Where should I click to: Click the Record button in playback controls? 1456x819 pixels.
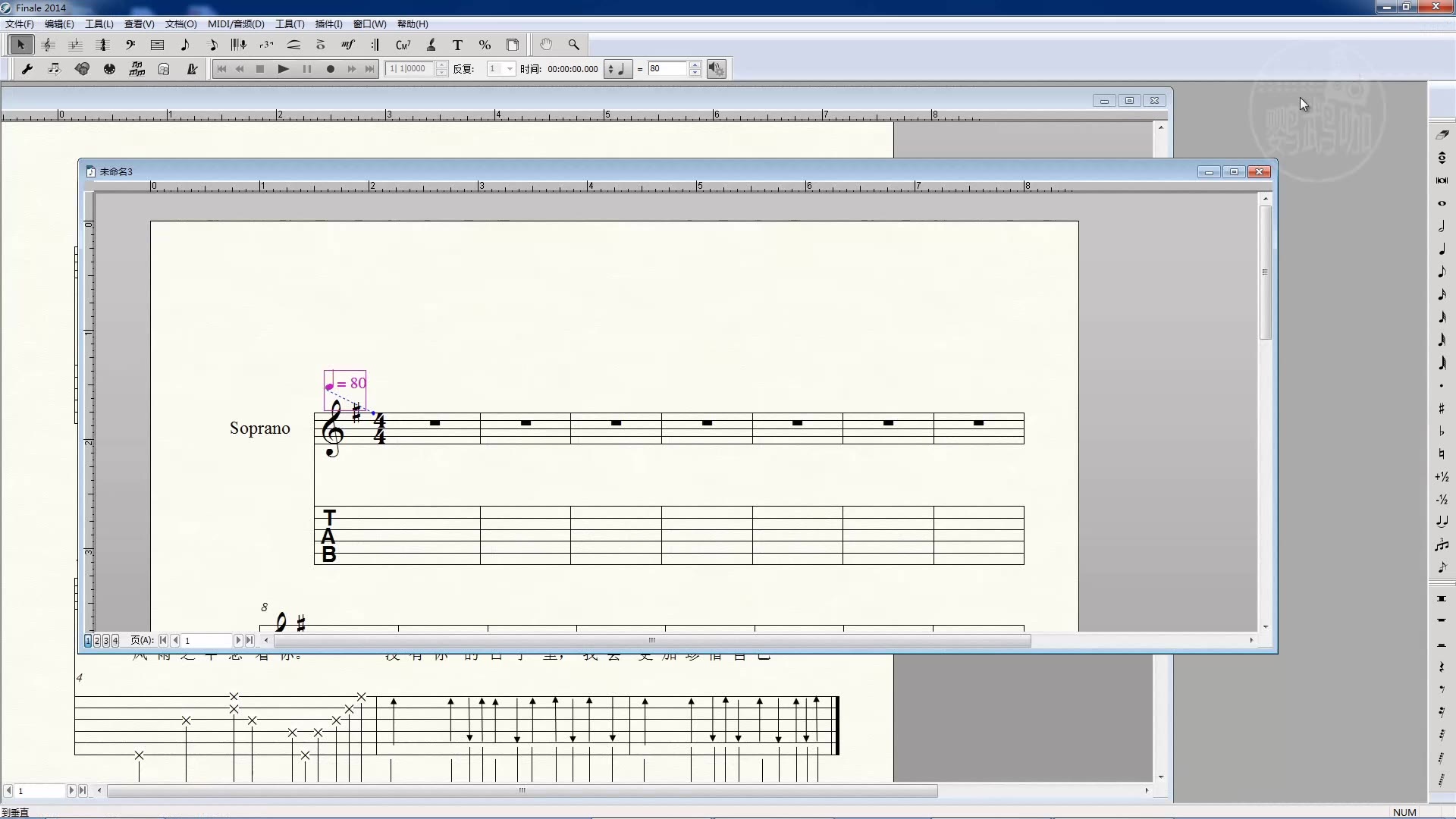pyautogui.click(x=330, y=69)
